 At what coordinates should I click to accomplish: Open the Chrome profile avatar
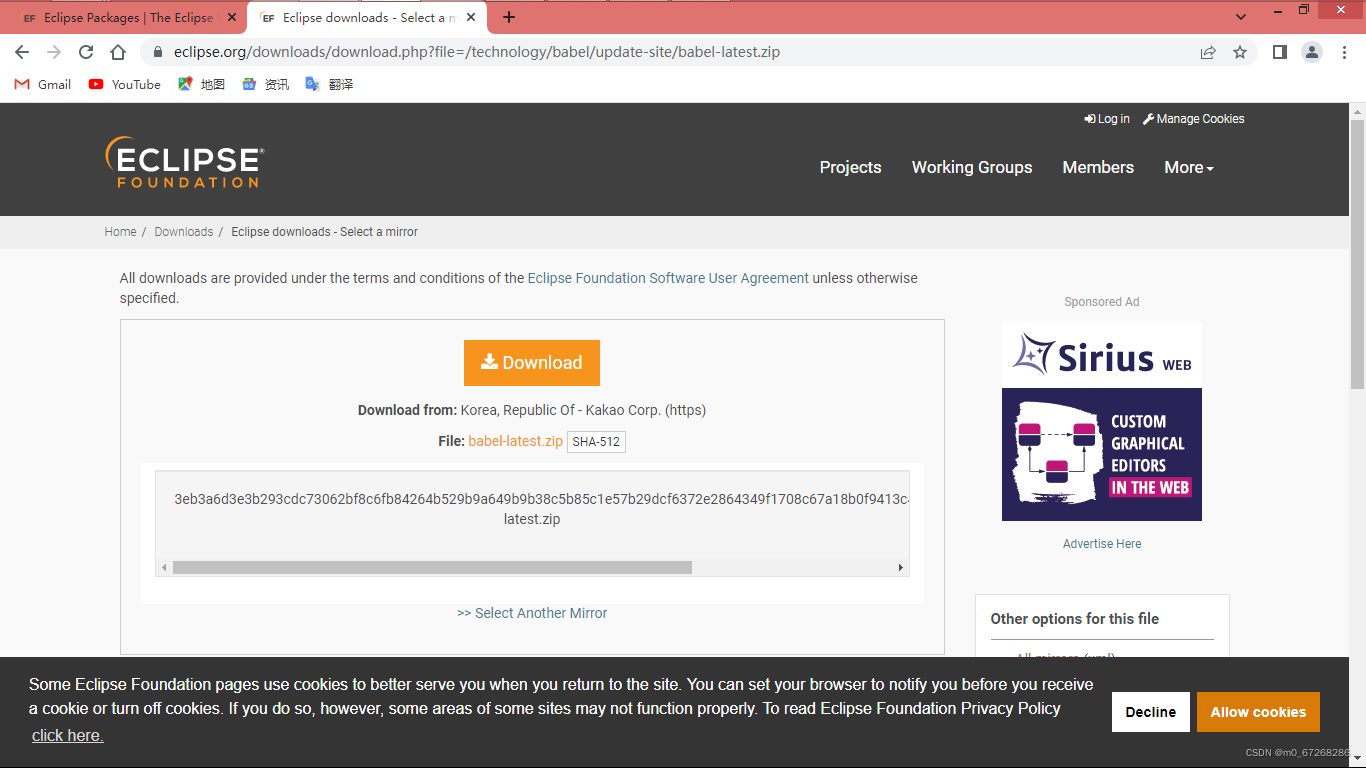coord(1312,52)
